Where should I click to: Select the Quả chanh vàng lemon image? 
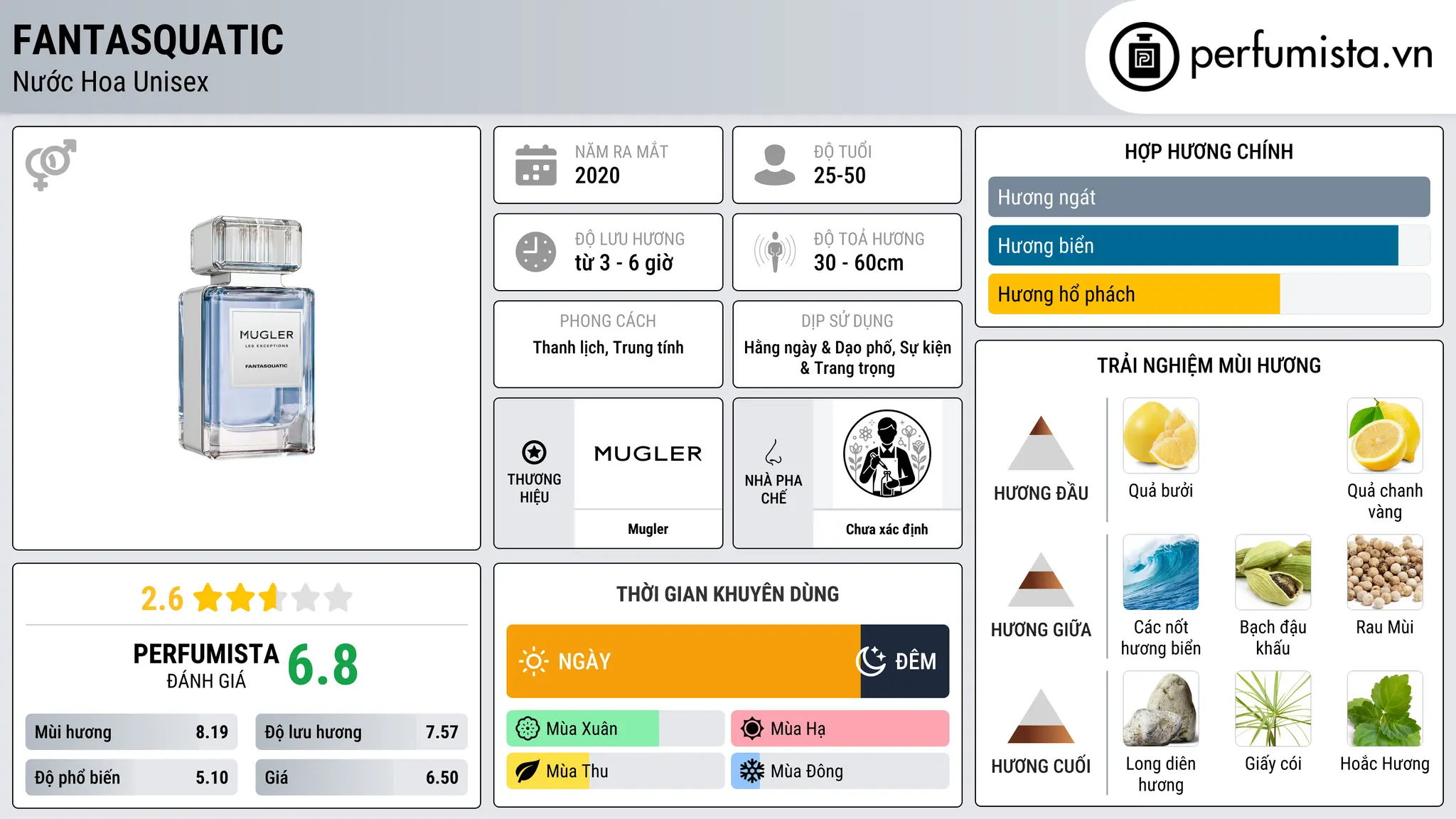(x=1385, y=436)
